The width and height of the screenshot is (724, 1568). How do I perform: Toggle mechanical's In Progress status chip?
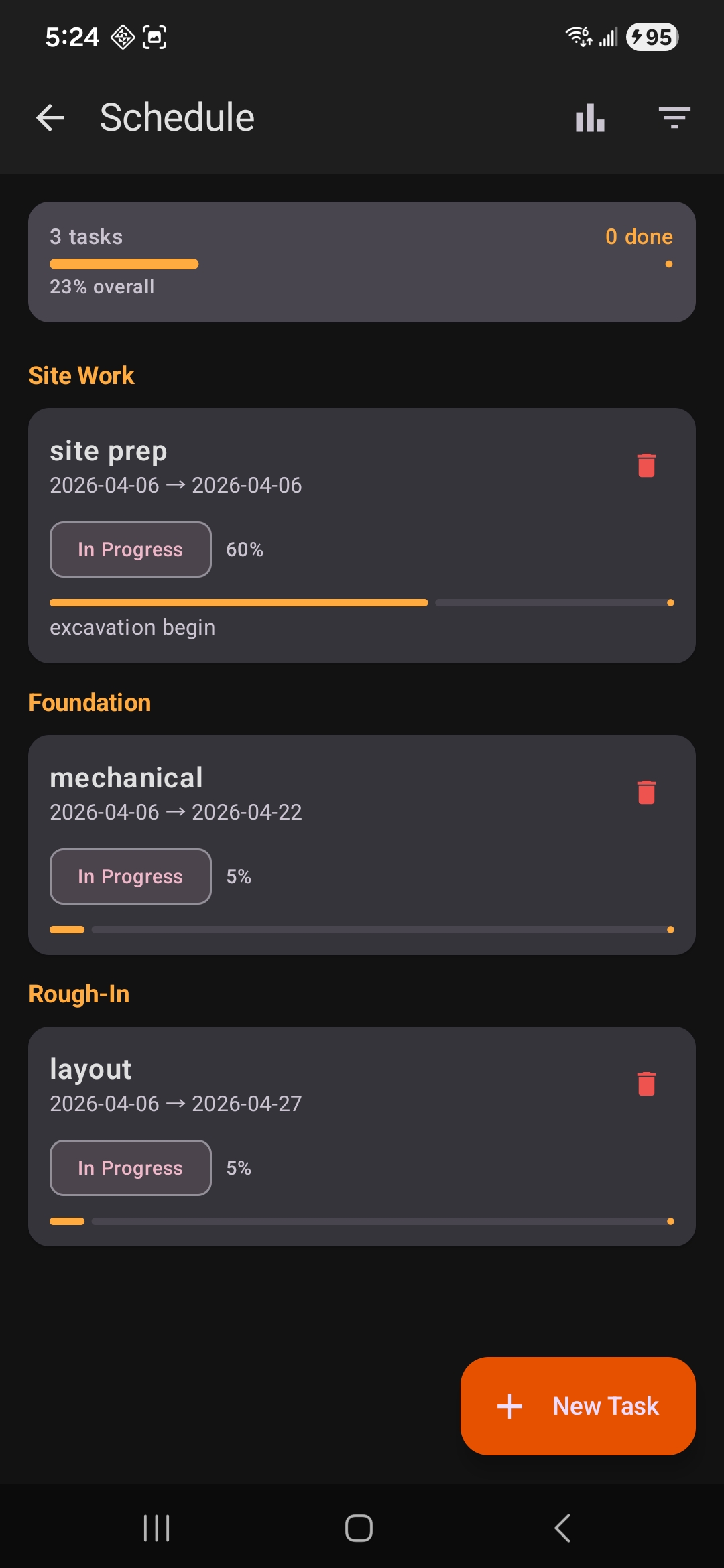129,876
